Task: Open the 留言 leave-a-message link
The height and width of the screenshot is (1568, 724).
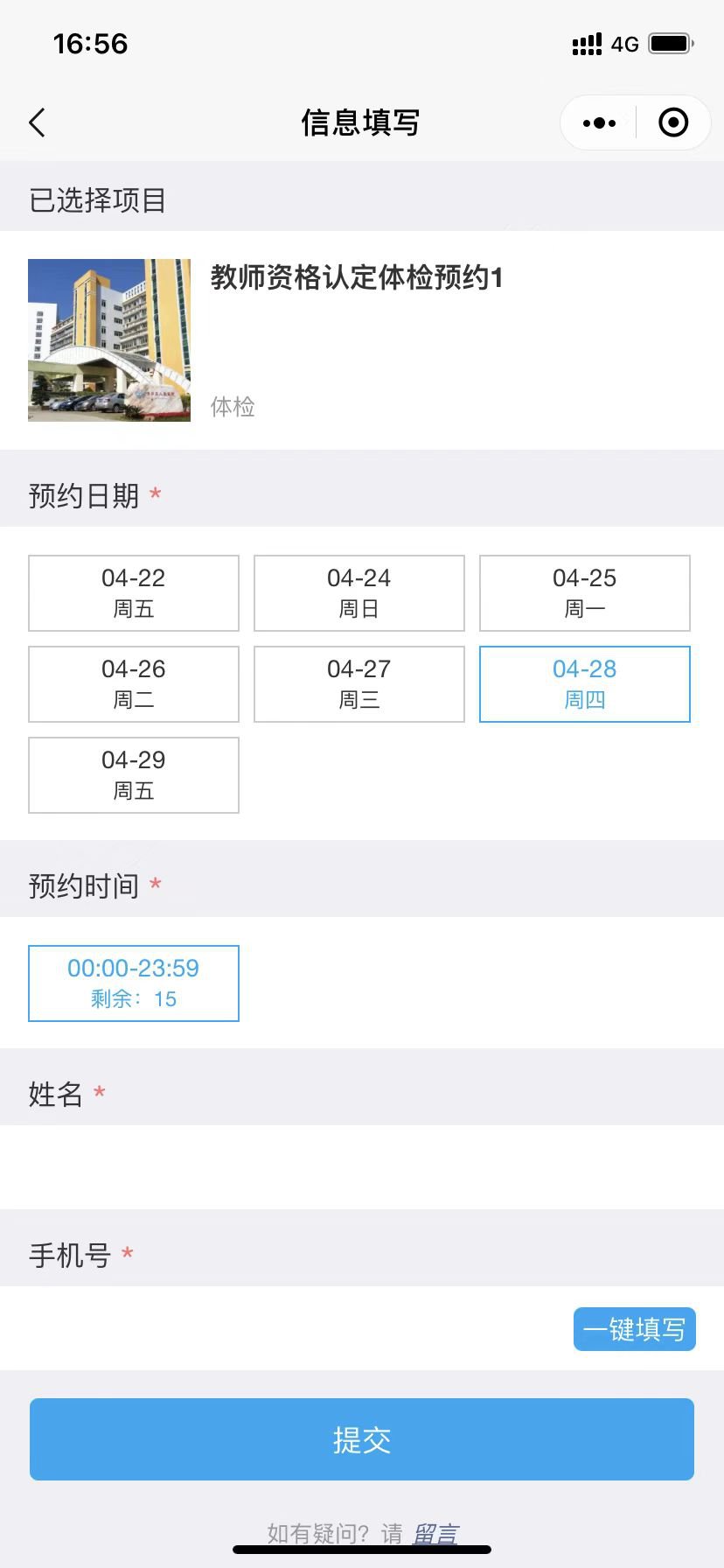Action: tap(435, 1533)
